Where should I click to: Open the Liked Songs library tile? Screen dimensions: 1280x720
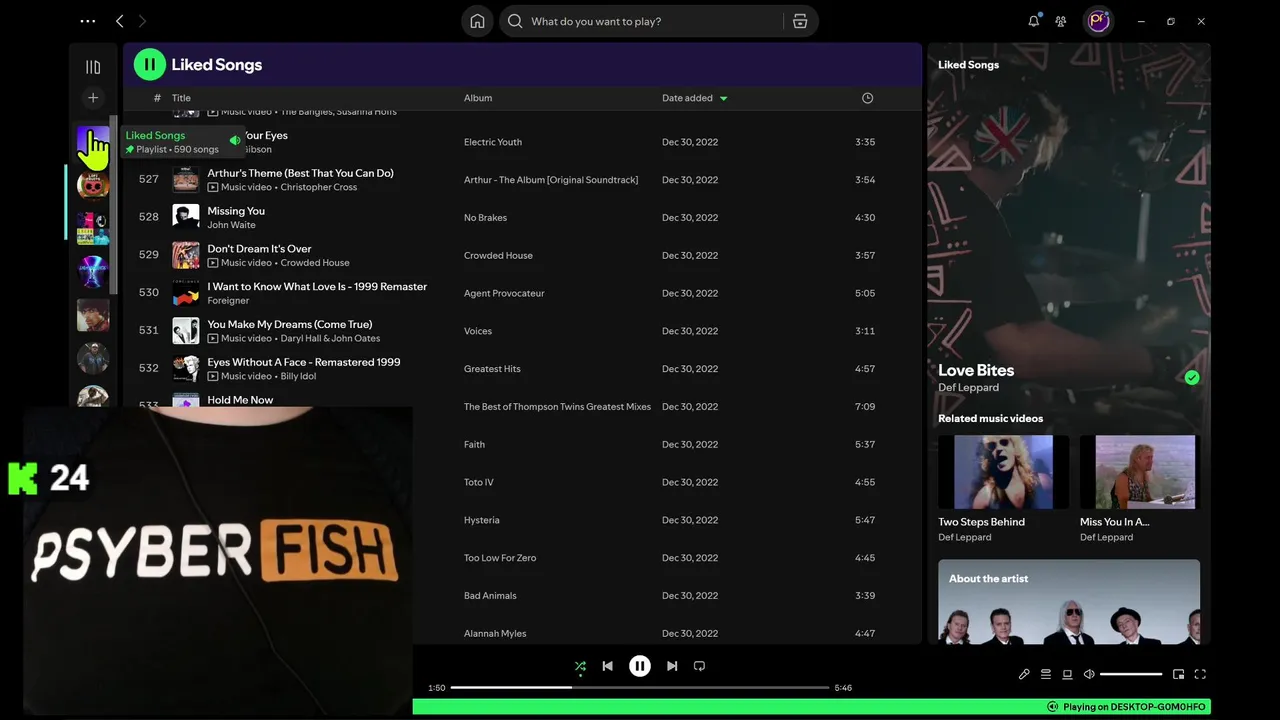click(93, 143)
